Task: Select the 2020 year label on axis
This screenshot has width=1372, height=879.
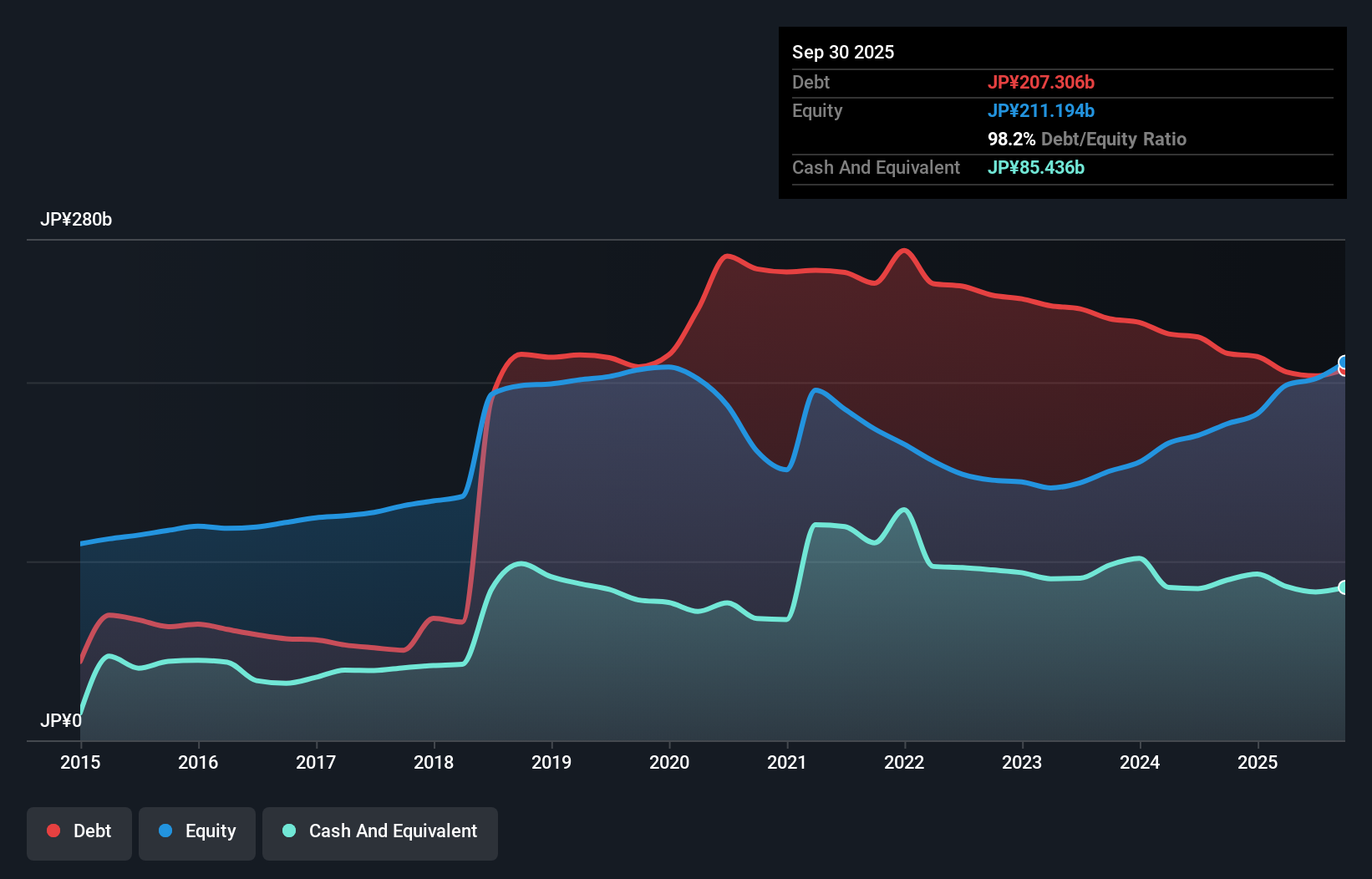Action: [x=669, y=762]
